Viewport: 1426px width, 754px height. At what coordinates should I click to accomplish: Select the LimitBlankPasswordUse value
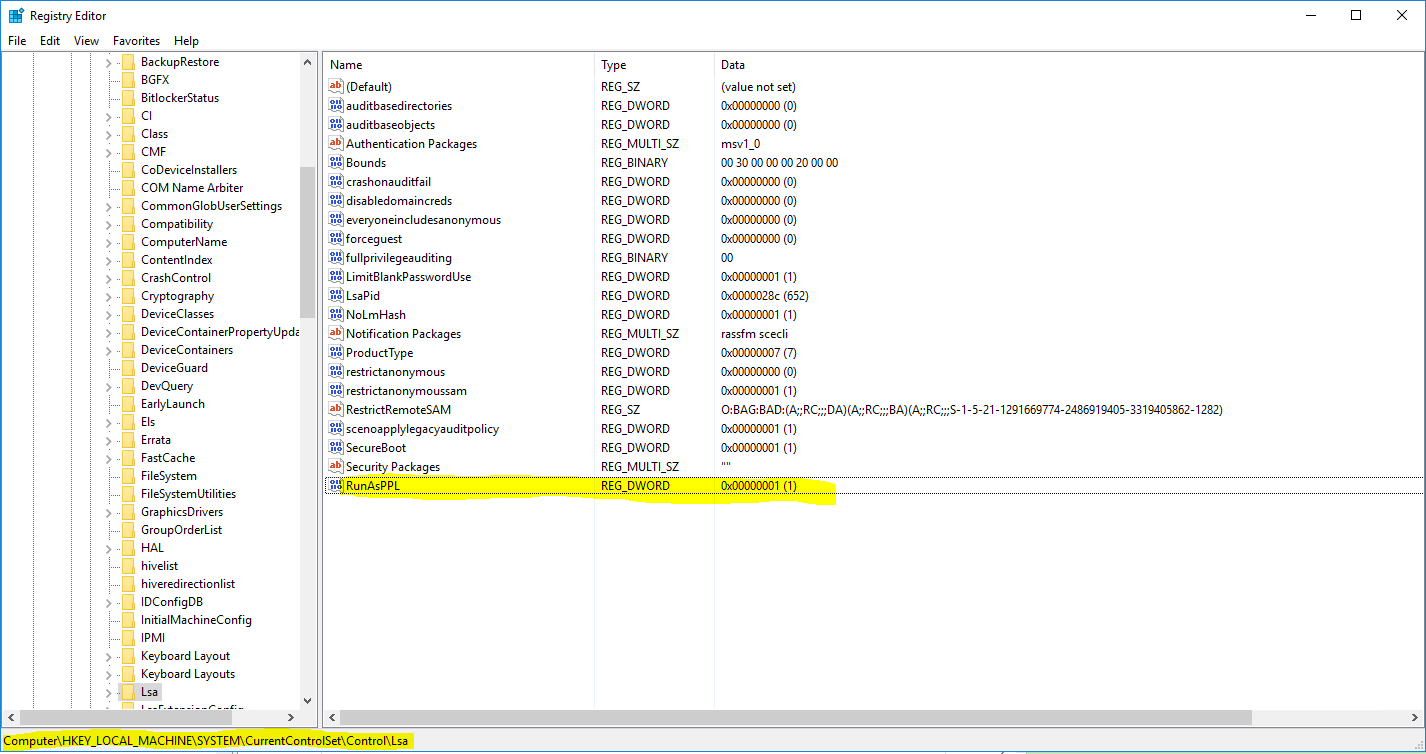click(408, 277)
